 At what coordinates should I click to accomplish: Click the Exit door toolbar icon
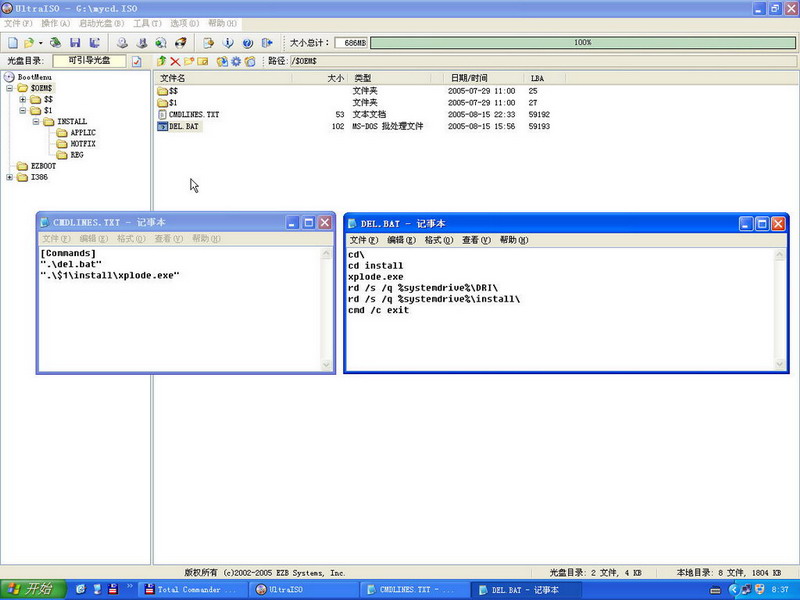tap(267, 43)
